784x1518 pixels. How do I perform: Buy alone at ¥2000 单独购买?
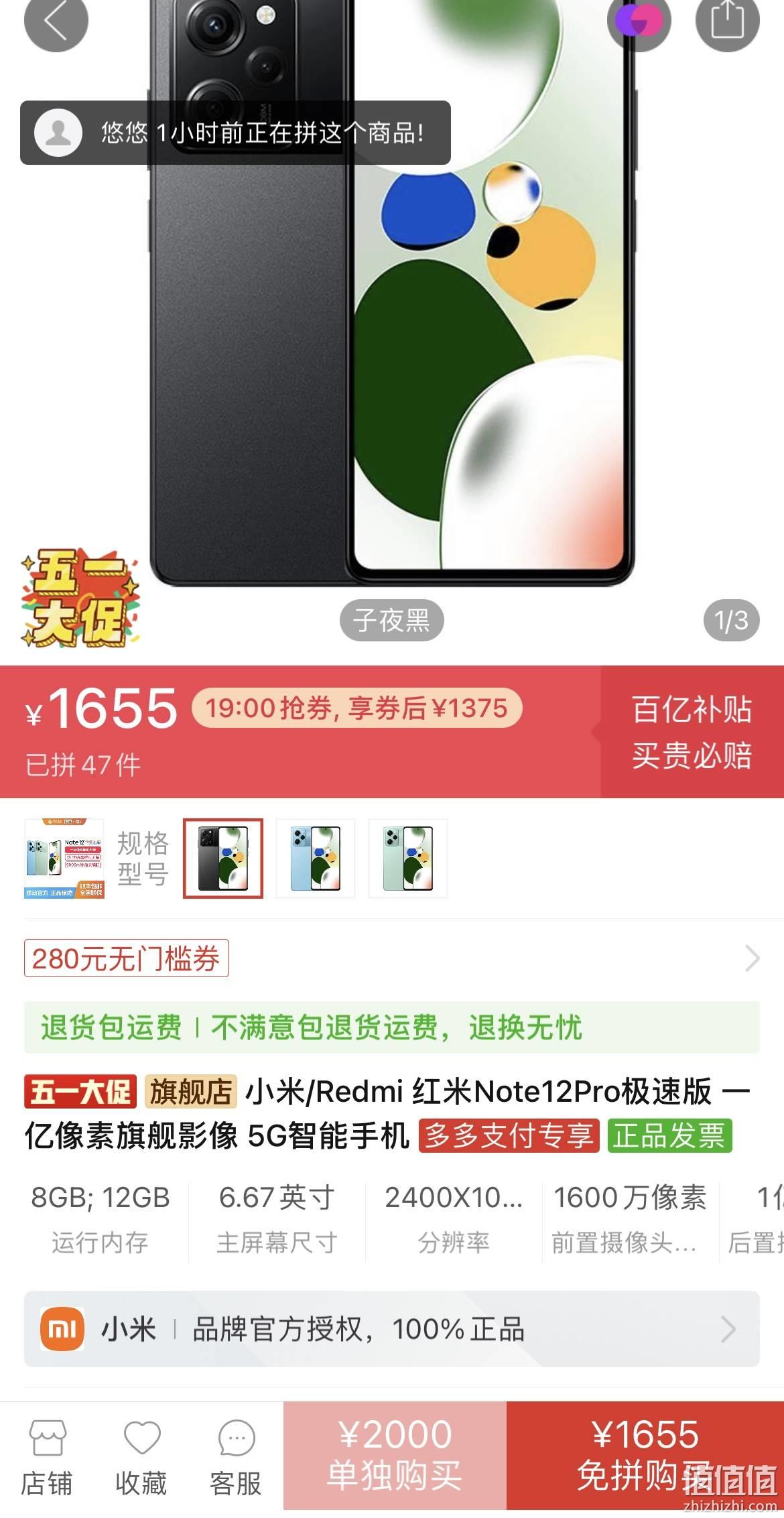pyautogui.click(x=395, y=1456)
